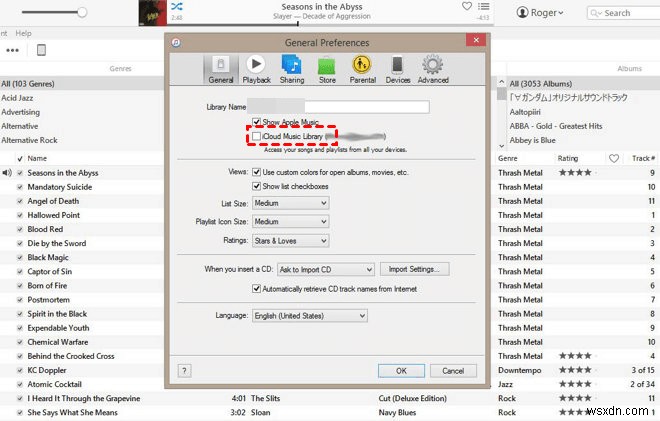Click the device icon in toolbar

point(41,50)
